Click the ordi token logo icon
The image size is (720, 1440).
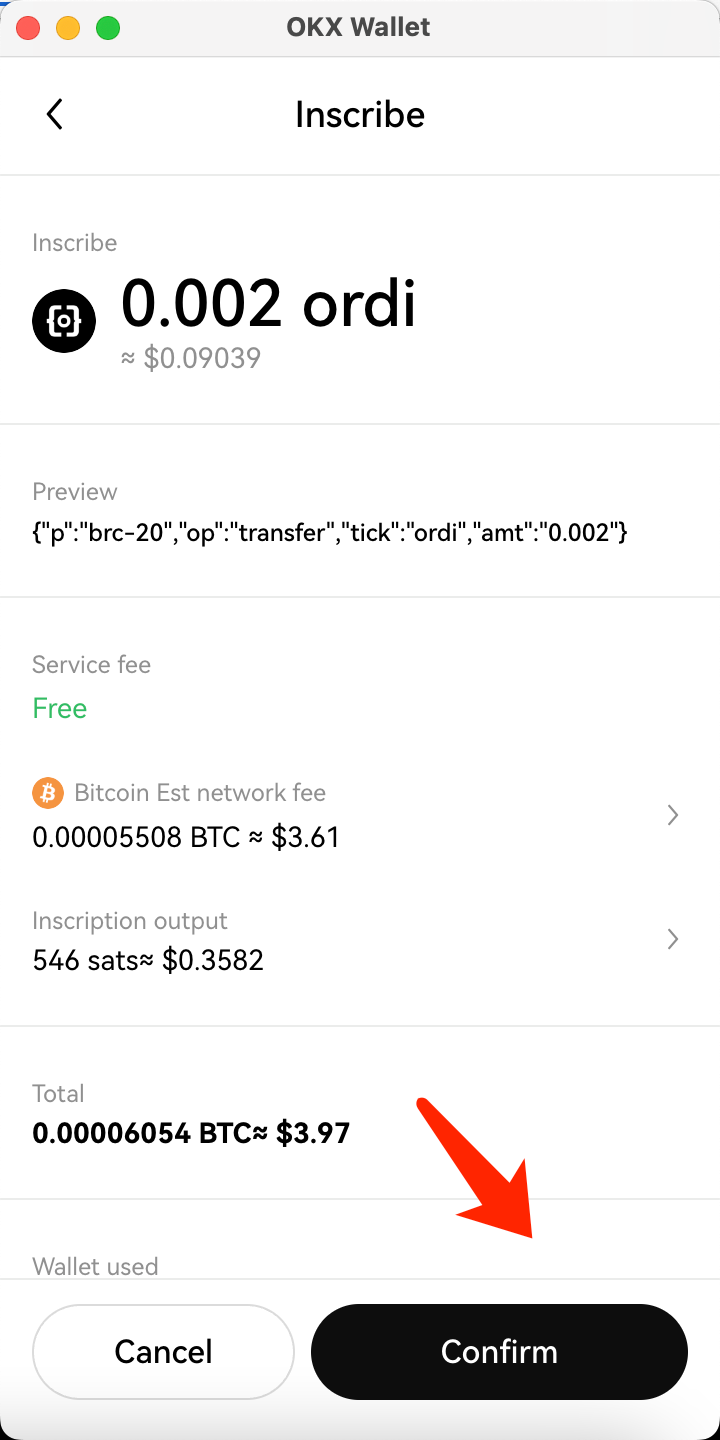point(64,321)
